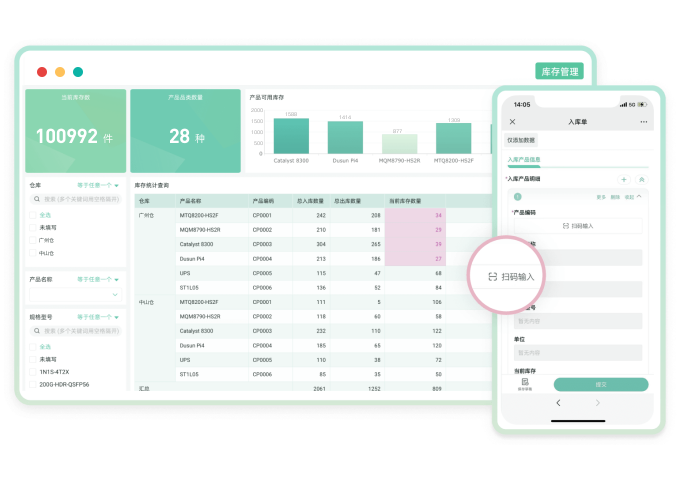The width and height of the screenshot is (680, 480).
Task: Click the Catalyst 8300 bar in the chart
Action: click(x=290, y=136)
